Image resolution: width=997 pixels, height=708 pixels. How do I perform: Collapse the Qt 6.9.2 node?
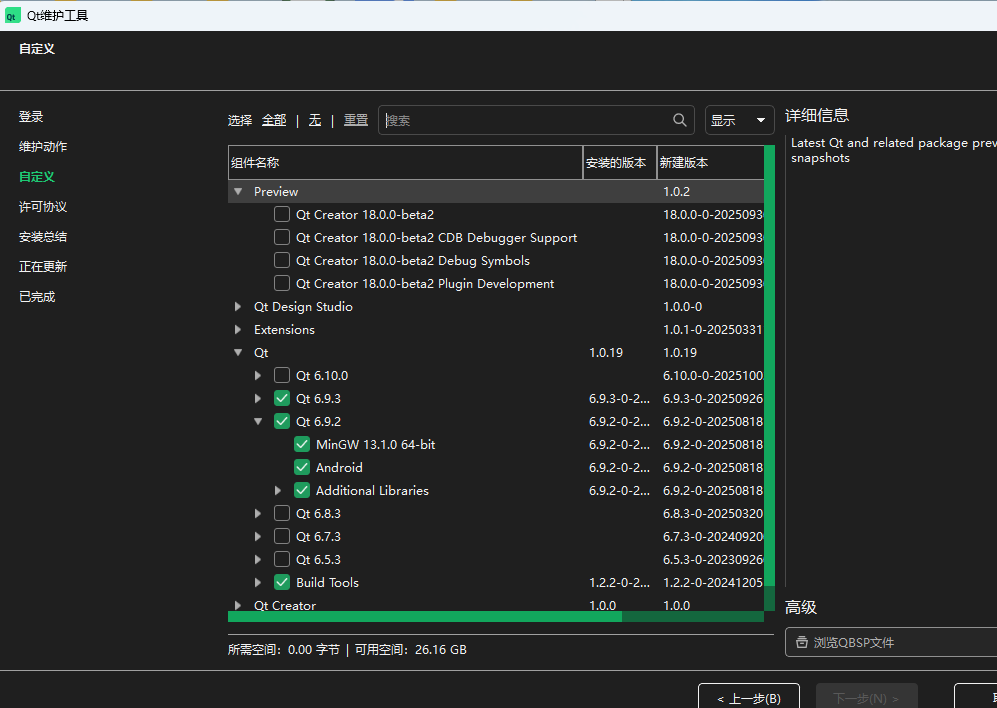click(258, 421)
